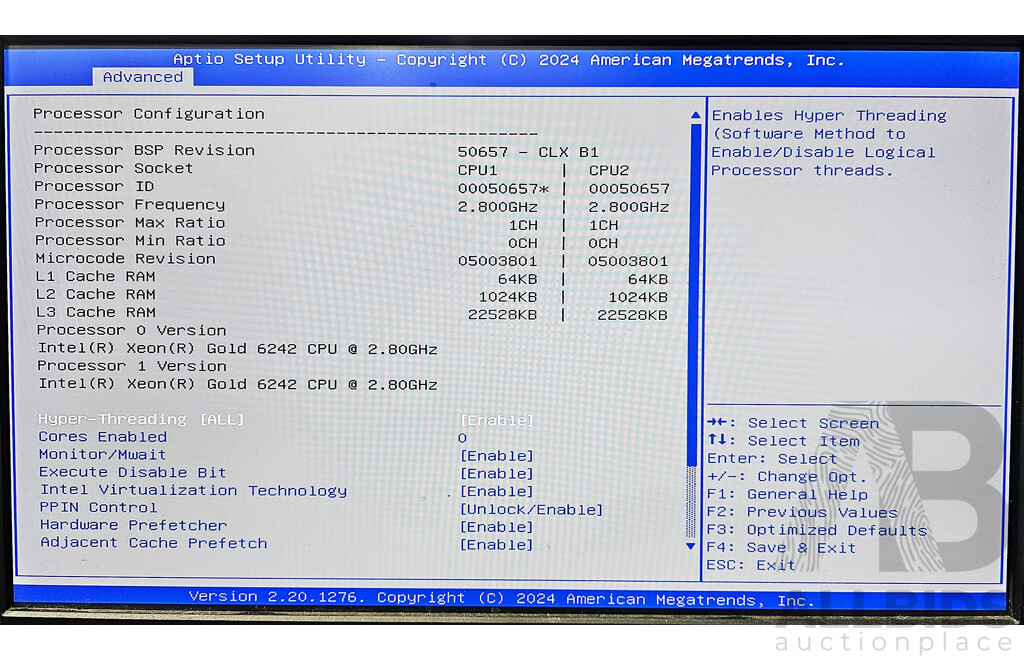Viewport: 1024px width, 660px height.
Task: Click the Select Item arrows hint
Action: [x=783, y=441]
